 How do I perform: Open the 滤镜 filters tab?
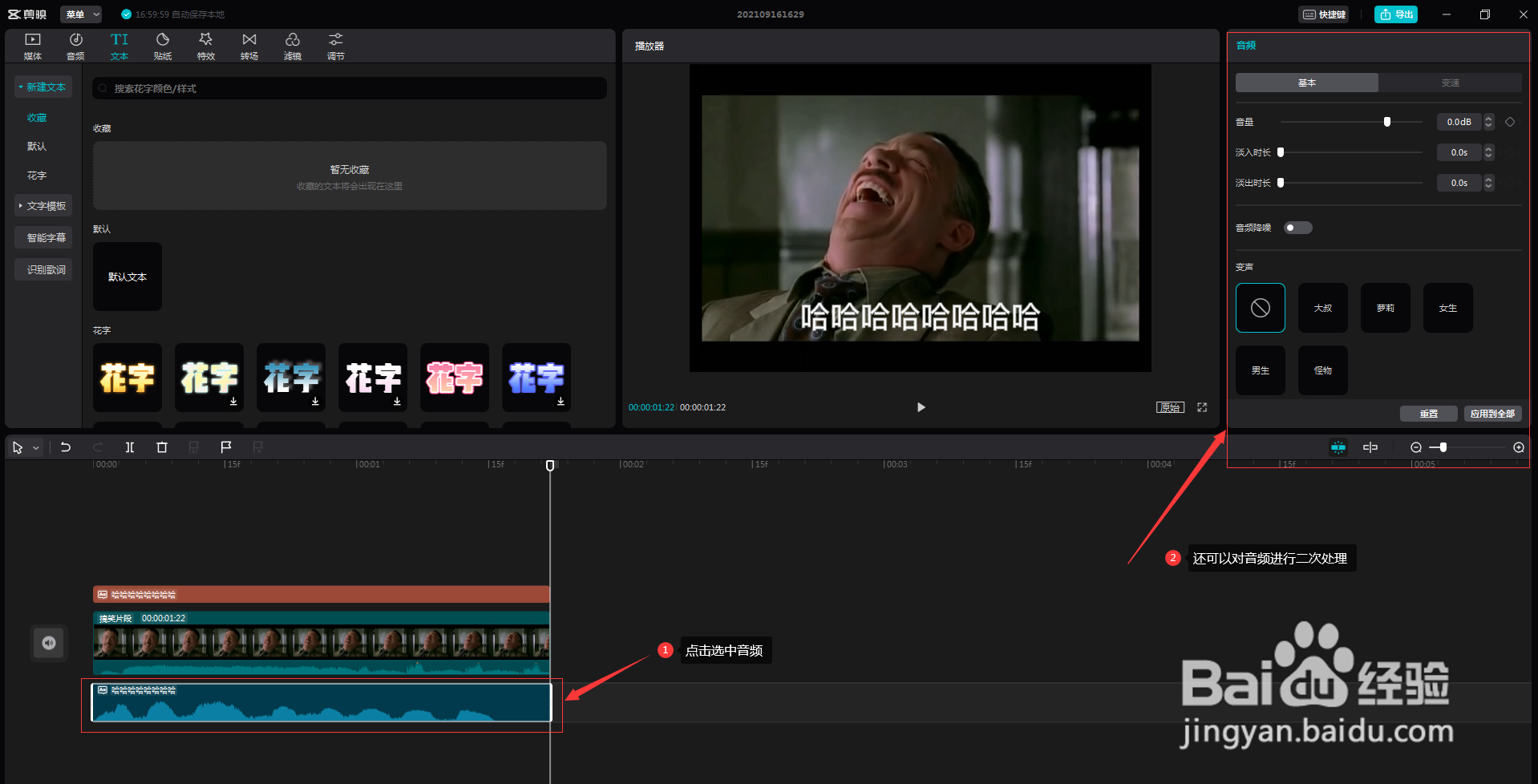point(293,46)
